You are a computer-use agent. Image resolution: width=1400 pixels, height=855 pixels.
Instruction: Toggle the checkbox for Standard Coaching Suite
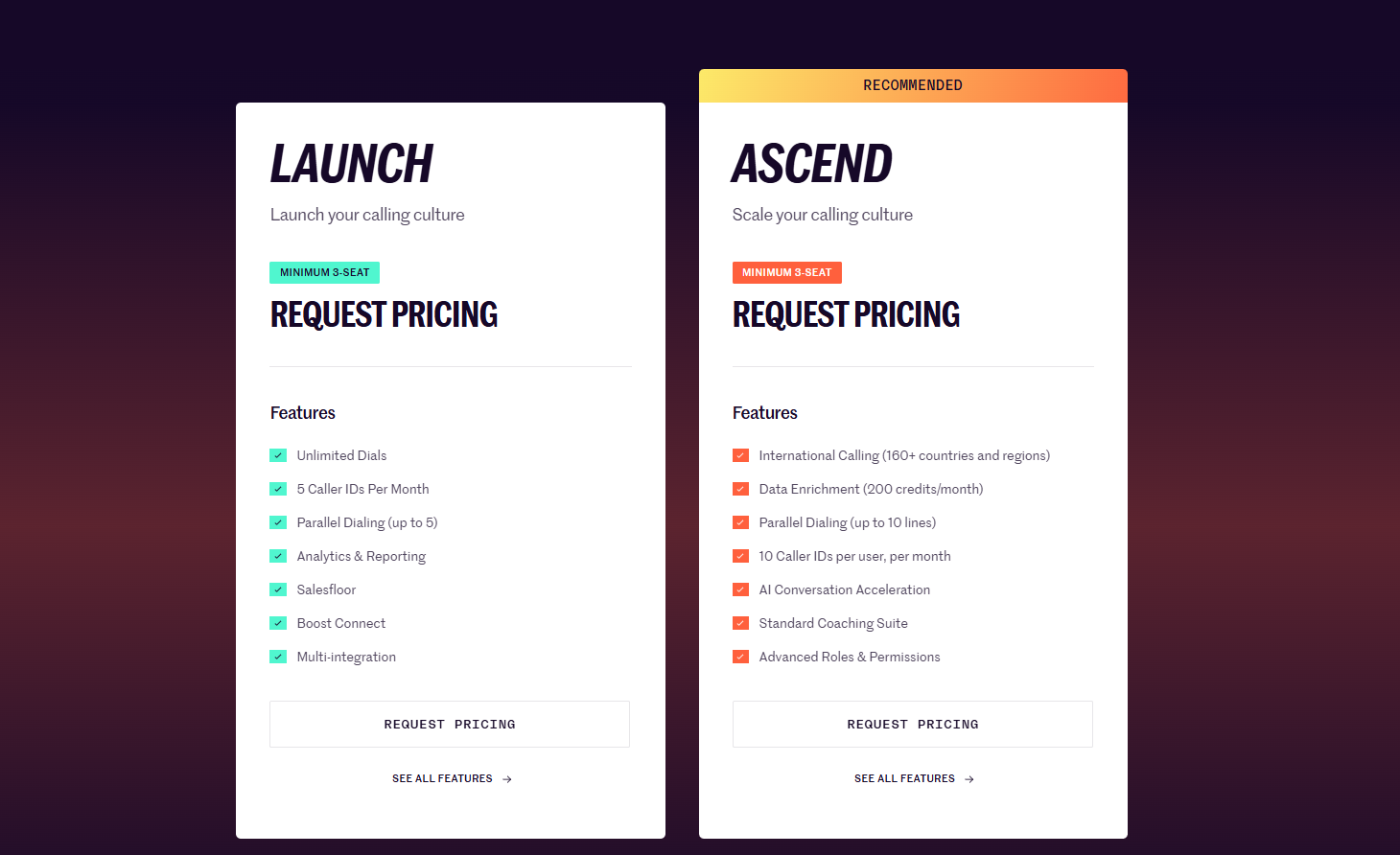740,623
